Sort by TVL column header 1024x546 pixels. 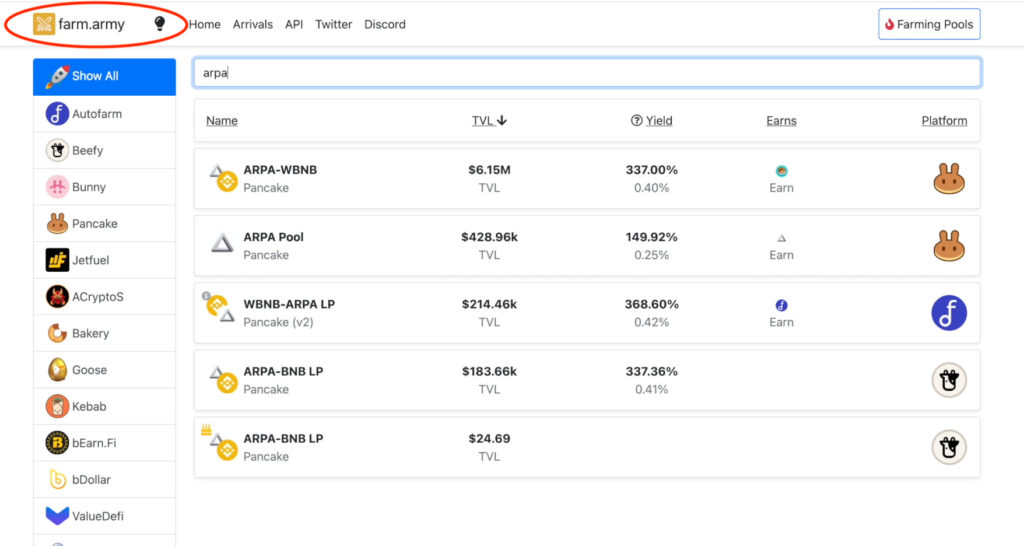(489, 121)
